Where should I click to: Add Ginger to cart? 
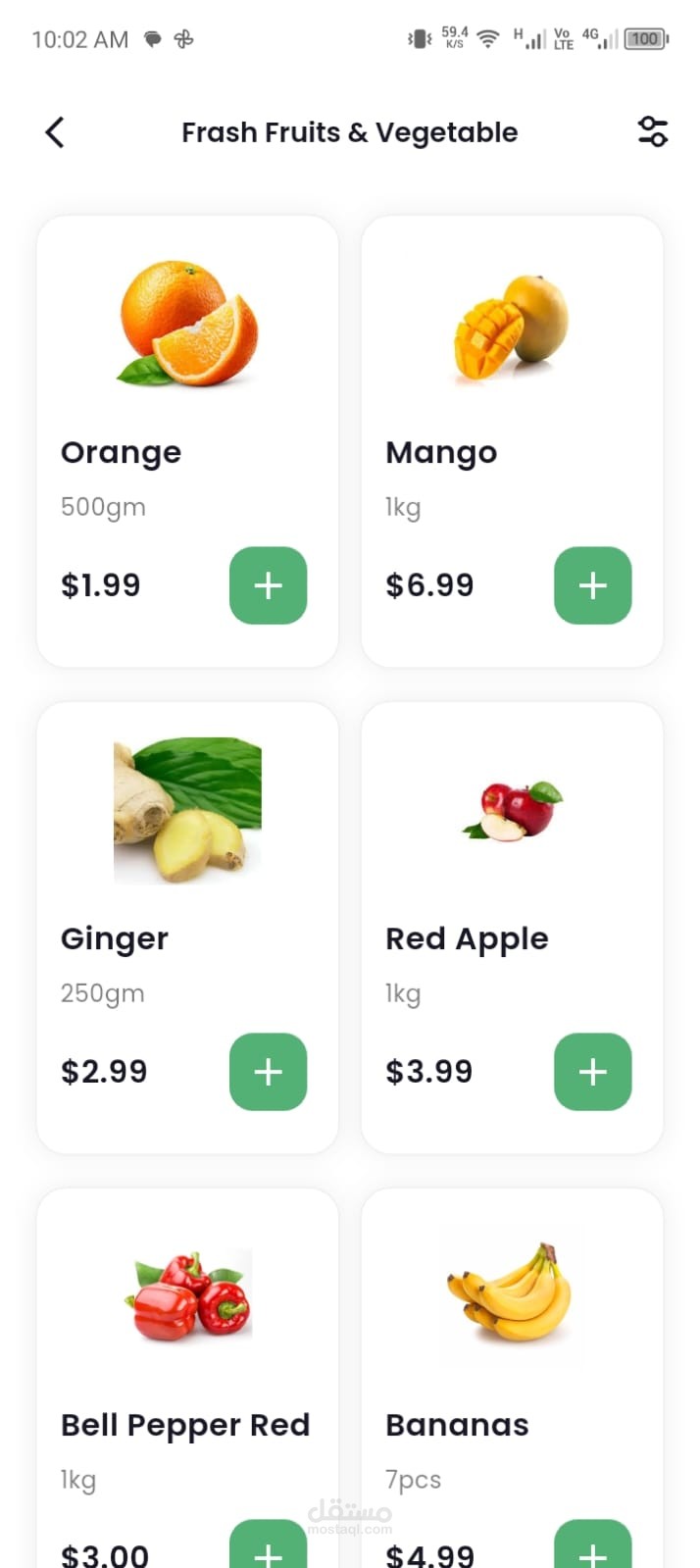pos(268,1072)
